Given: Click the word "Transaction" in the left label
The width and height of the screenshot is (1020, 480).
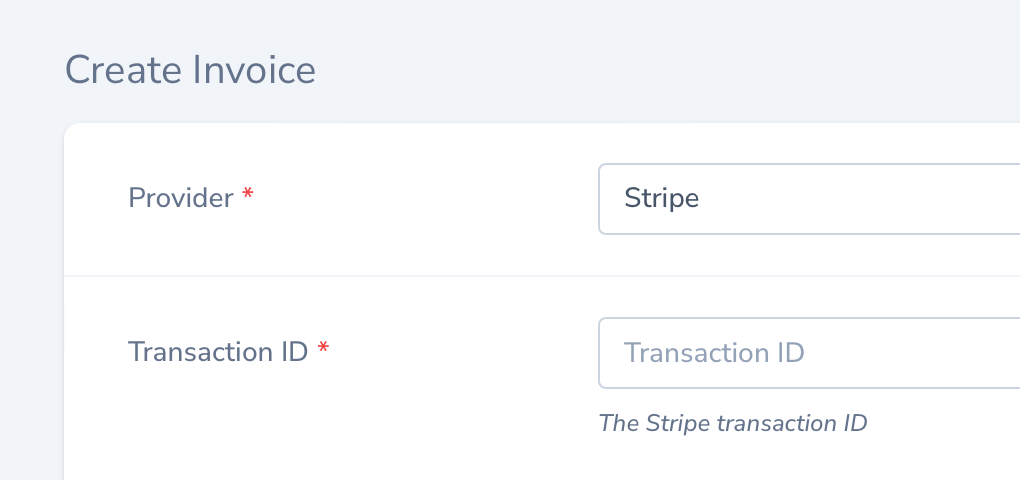Looking at the screenshot, I should click(x=191, y=352).
